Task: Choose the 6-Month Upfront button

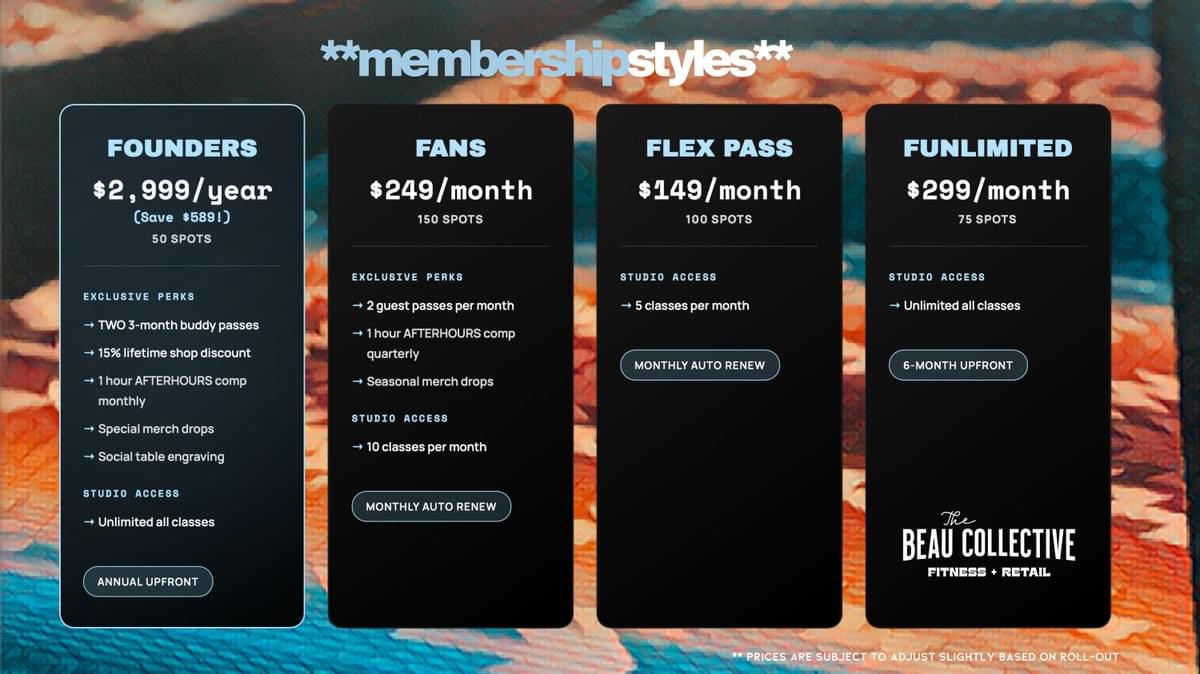Action: click(958, 365)
